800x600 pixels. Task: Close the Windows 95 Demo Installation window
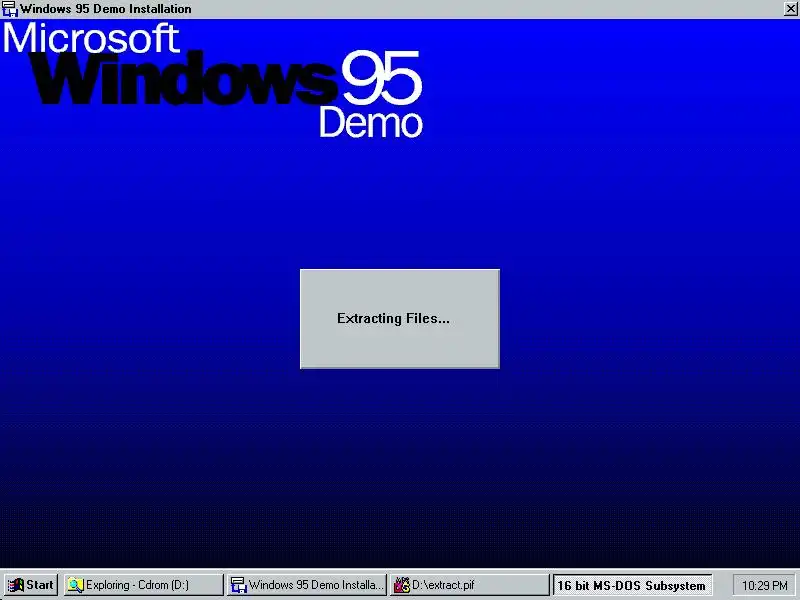[x=790, y=9]
